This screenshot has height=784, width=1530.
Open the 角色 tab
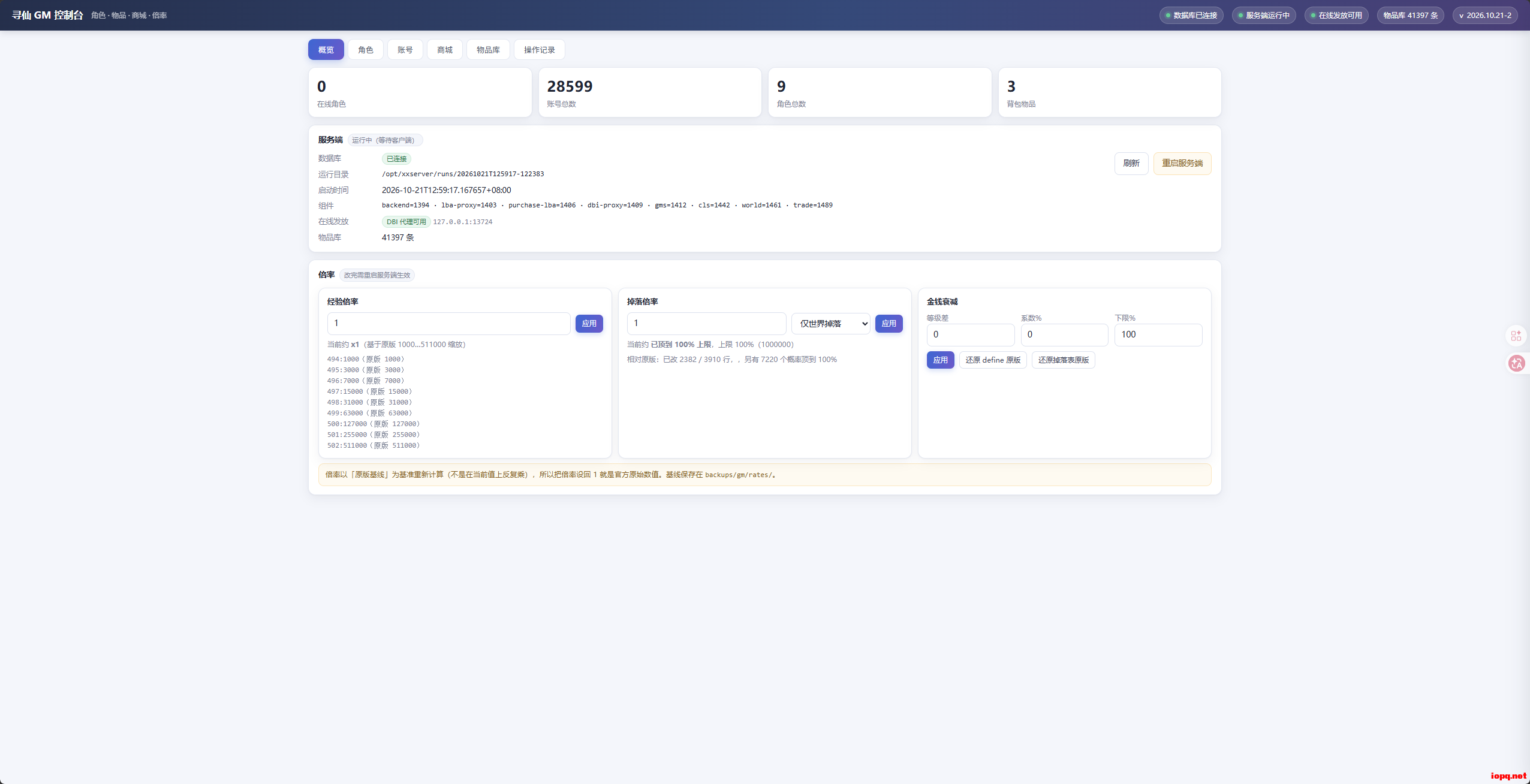pyautogui.click(x=366, y=50)
